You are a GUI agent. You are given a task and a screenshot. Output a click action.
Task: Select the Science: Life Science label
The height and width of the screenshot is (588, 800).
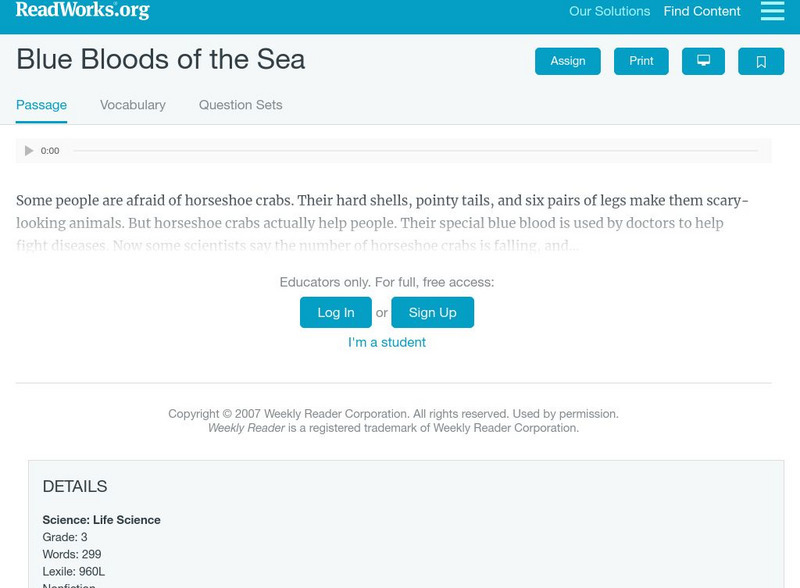(103, 520)
